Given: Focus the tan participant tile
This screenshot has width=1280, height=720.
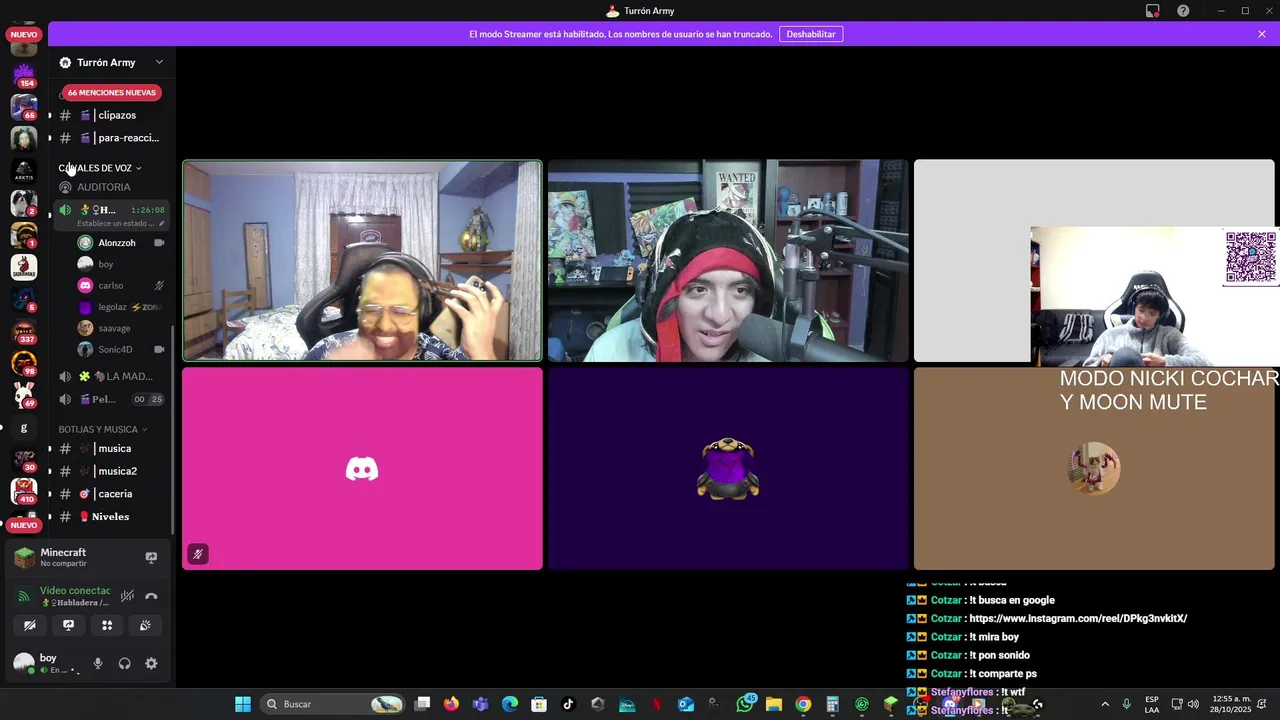Looking at the screenshot, I should click(x=1094, y=469).
